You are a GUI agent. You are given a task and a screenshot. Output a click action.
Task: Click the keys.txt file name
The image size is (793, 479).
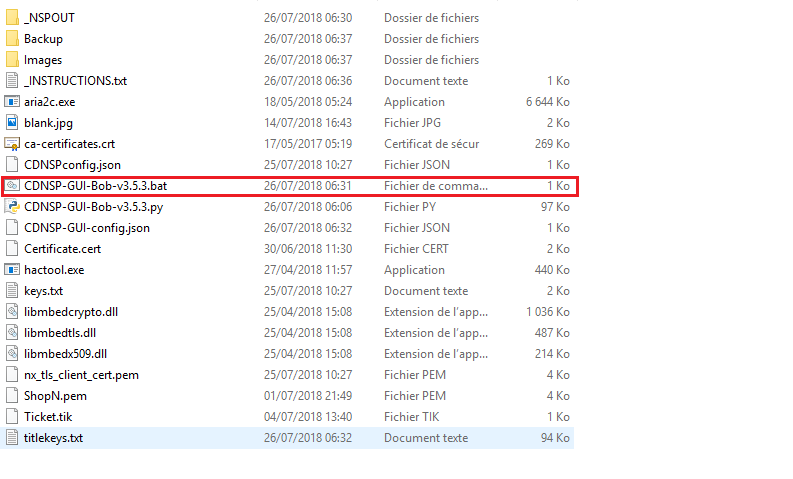(43, 291)
